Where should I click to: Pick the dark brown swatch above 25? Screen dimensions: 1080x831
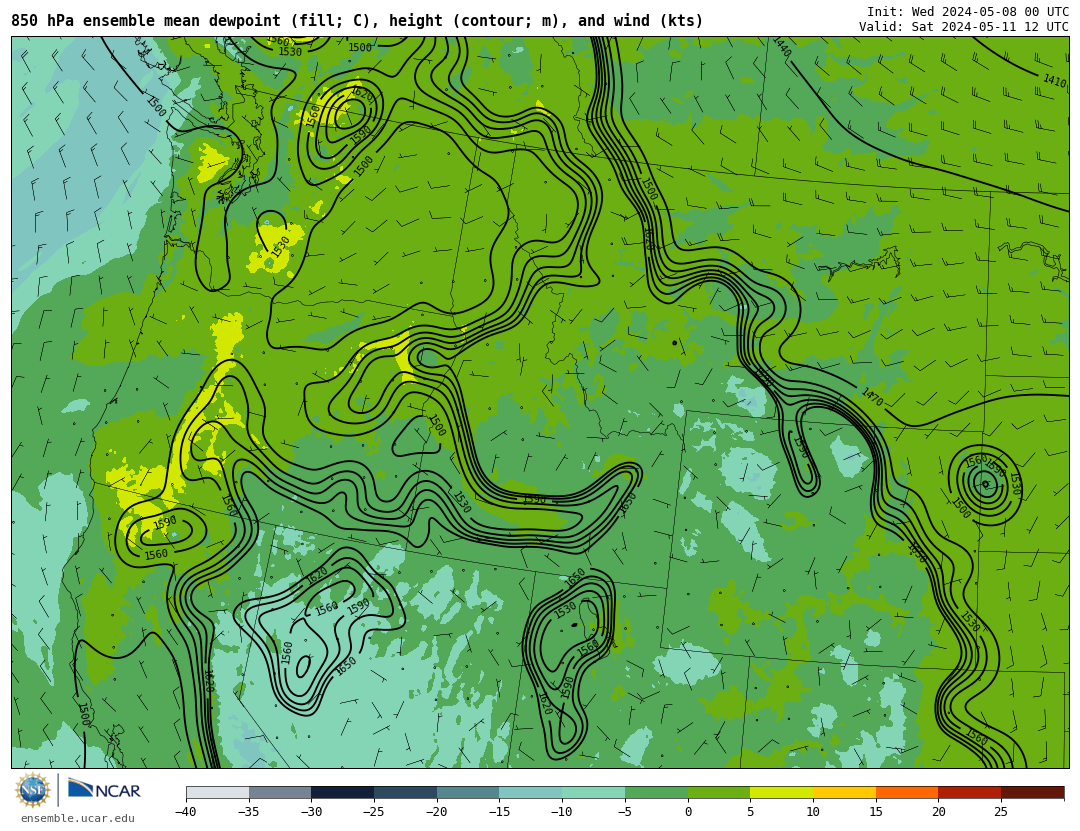click(x=1032, y=792)
